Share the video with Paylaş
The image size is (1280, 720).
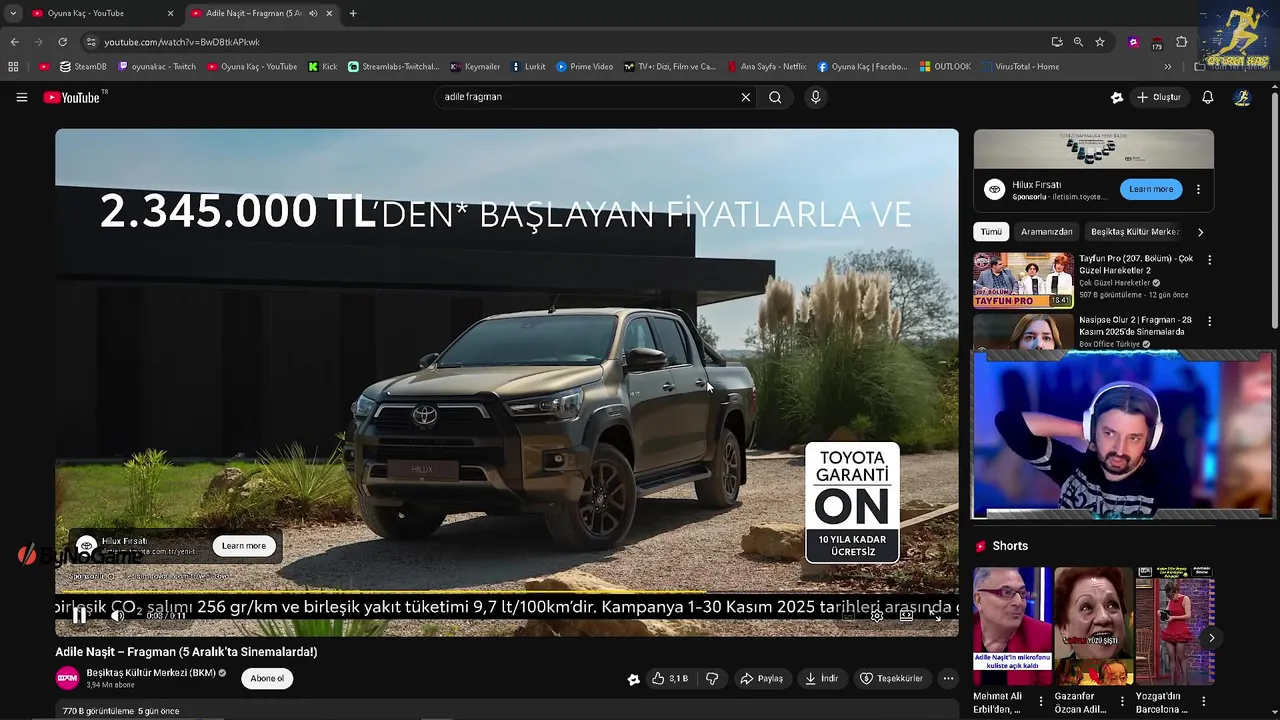tap(761, 678)
